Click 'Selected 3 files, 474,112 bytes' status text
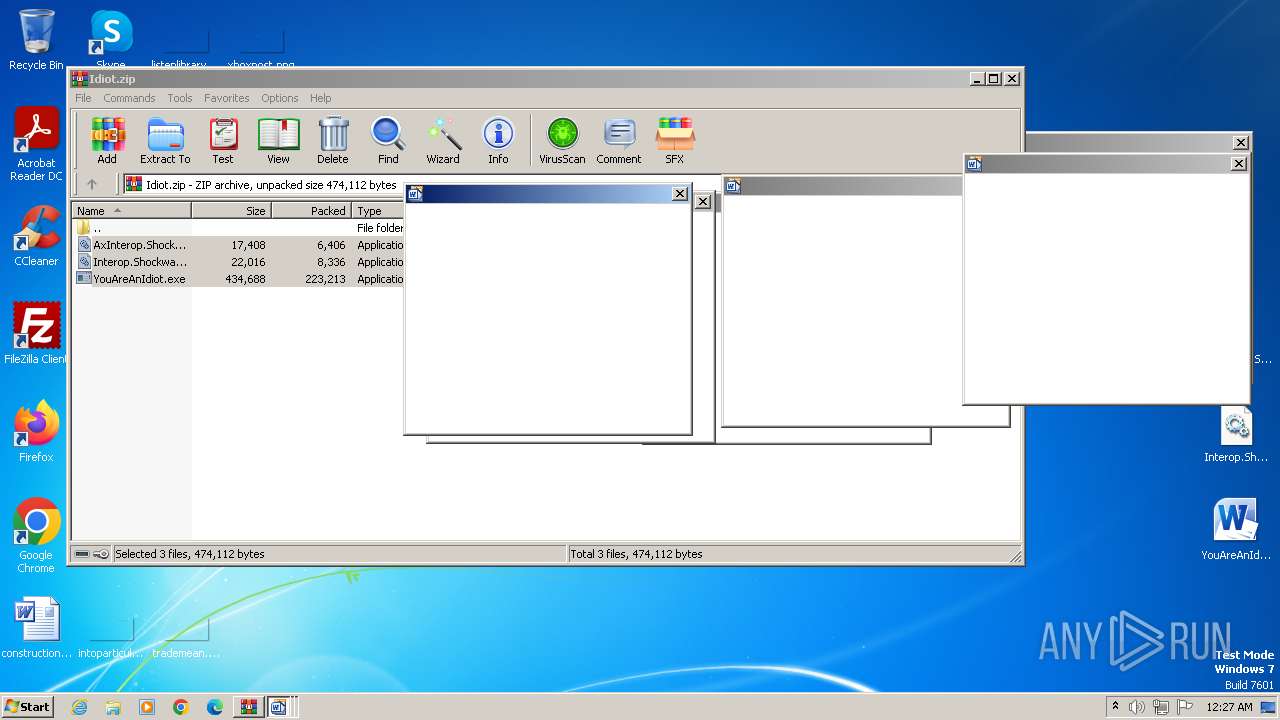Viewport: 1280px width, 720px height. pos(190,554)
